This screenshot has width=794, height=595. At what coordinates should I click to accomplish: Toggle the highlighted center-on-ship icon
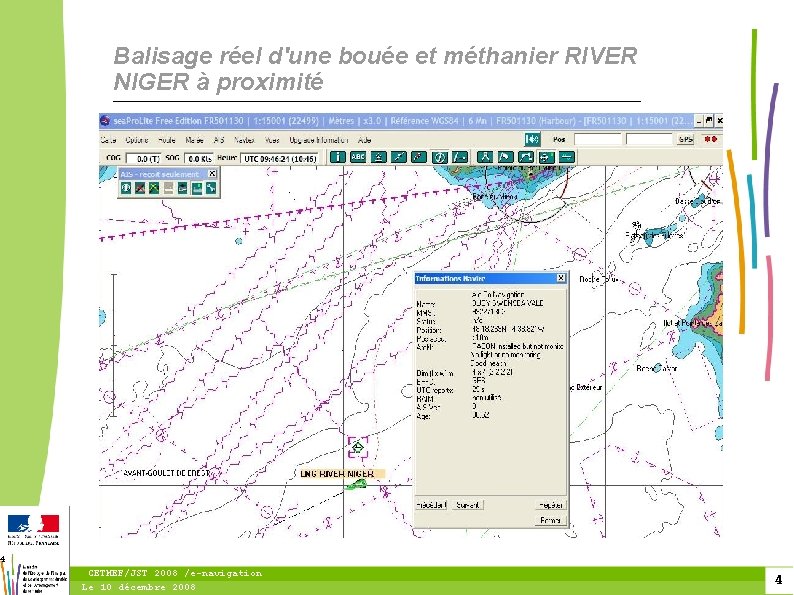(x=546, y=157)
